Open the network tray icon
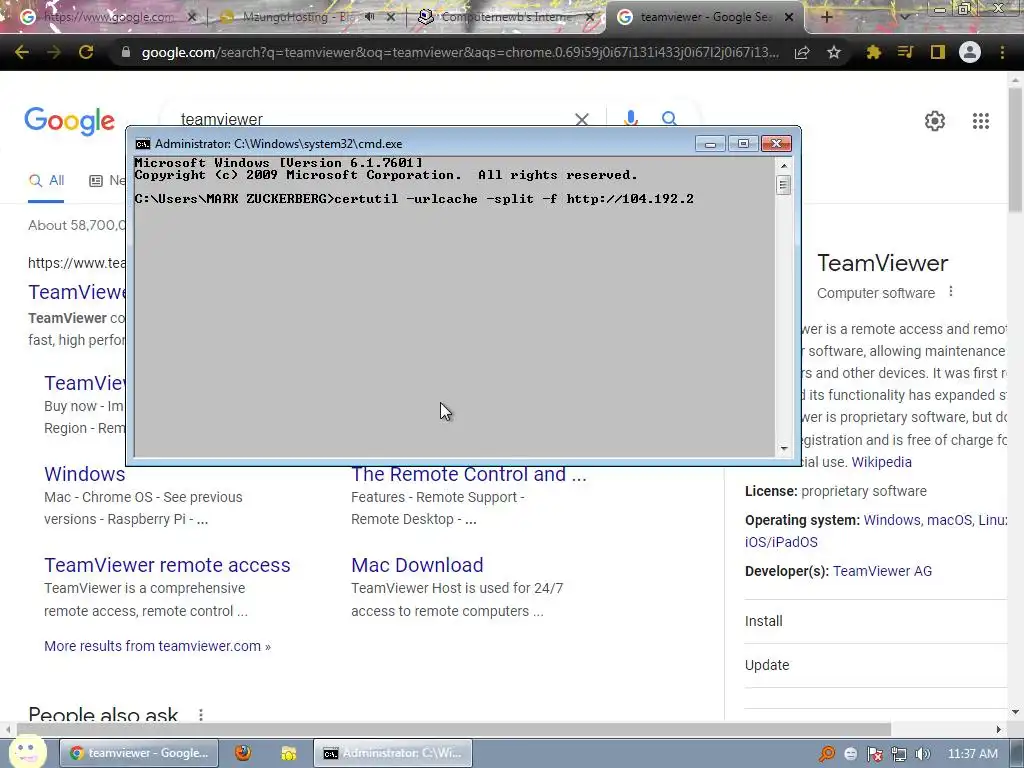 (899, 754)
